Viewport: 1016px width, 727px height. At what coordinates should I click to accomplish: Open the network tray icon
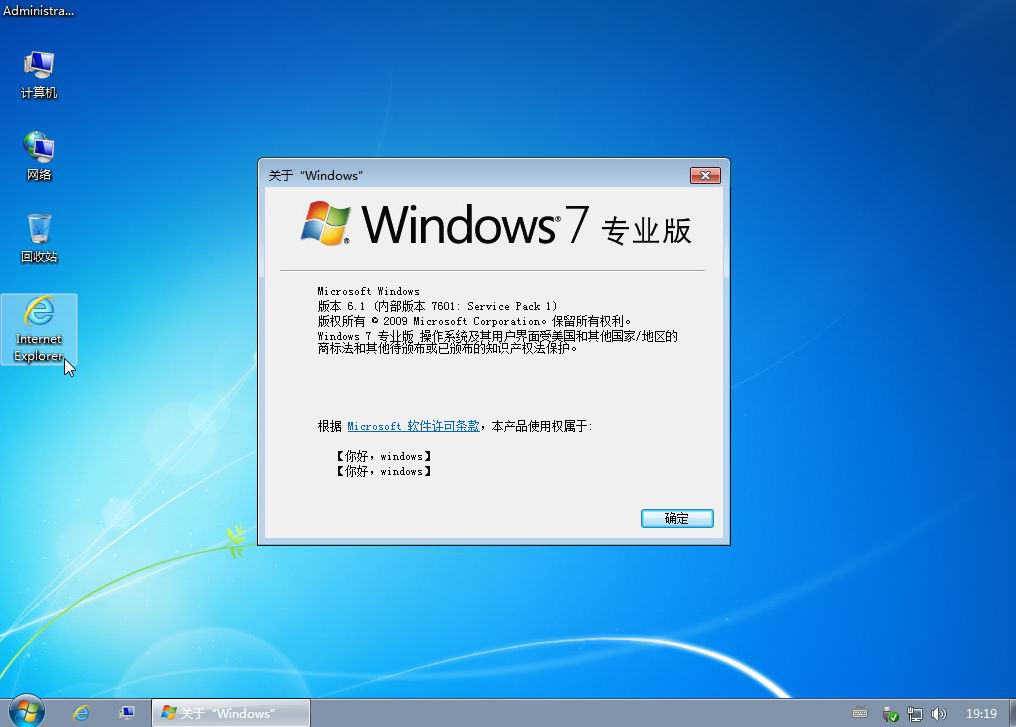tap(914, 714)
